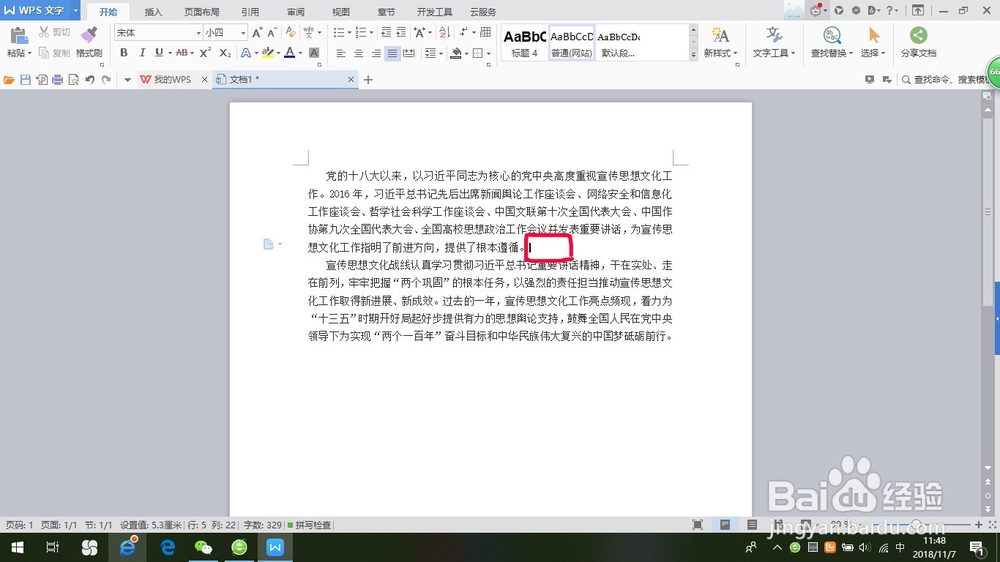
Task: Increase font size with the A+ icon
Action: (x=257, y=33)
